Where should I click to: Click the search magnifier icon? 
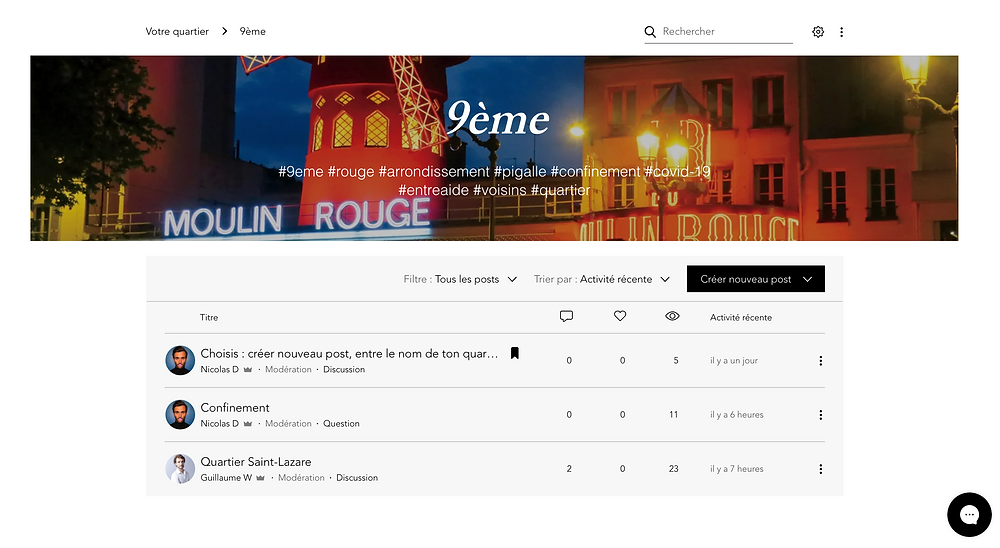click(x=650, y=31)
